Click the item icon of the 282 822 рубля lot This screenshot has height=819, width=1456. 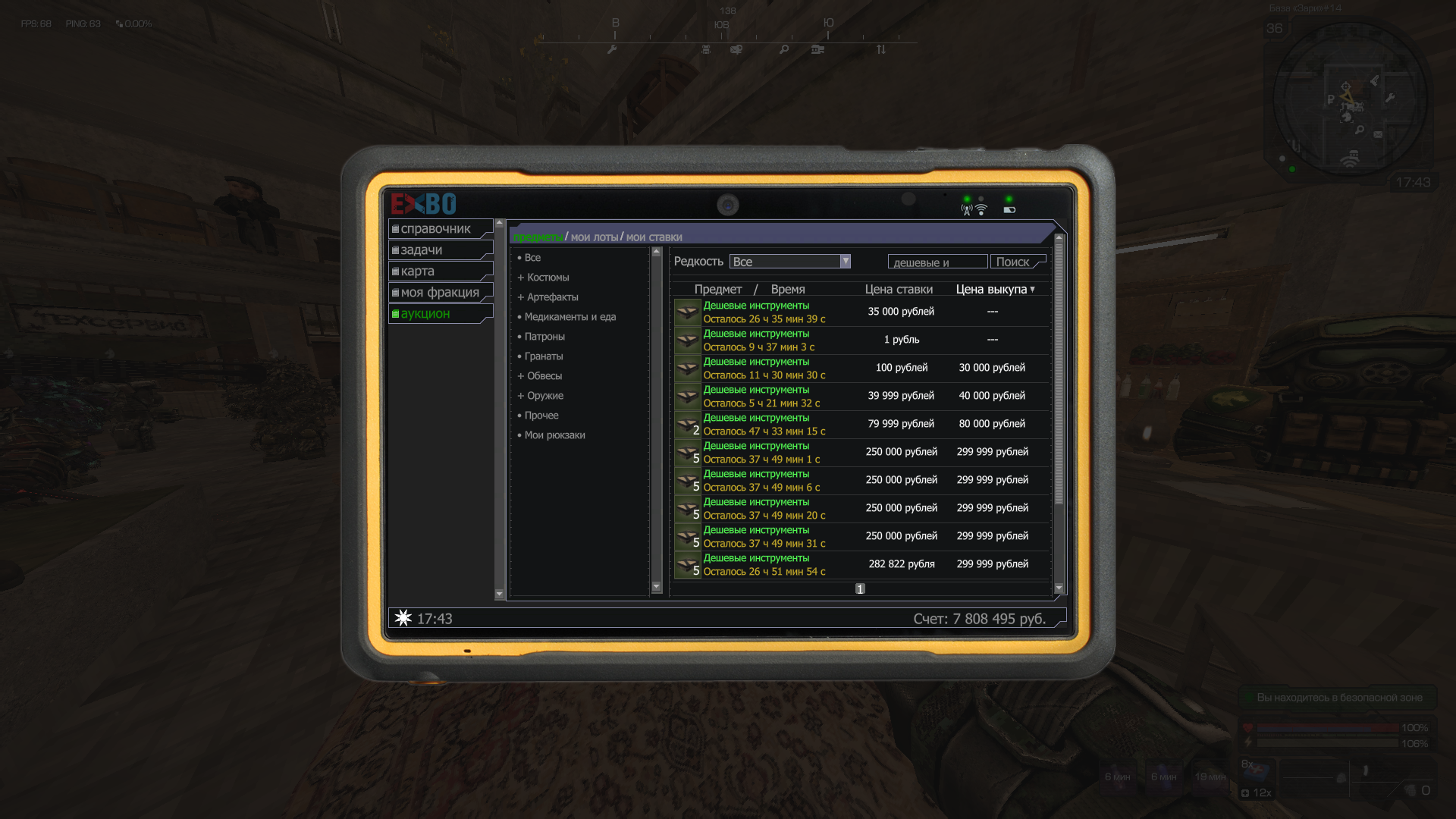tap(687, 565)
